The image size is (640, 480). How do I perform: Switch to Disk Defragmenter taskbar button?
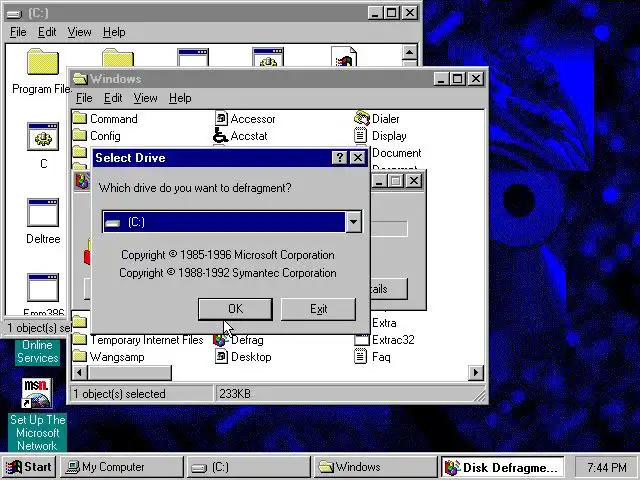tap(502, 467)
